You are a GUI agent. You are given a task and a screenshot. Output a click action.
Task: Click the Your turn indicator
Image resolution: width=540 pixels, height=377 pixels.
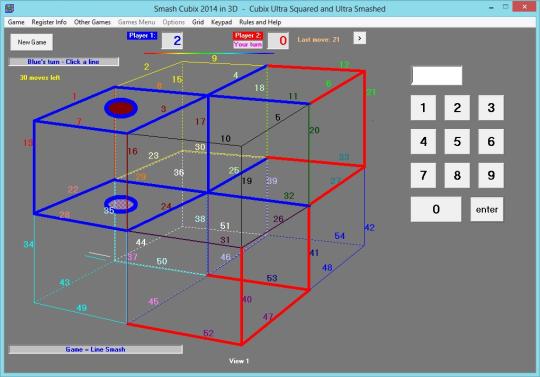click(x=248, y=45)
